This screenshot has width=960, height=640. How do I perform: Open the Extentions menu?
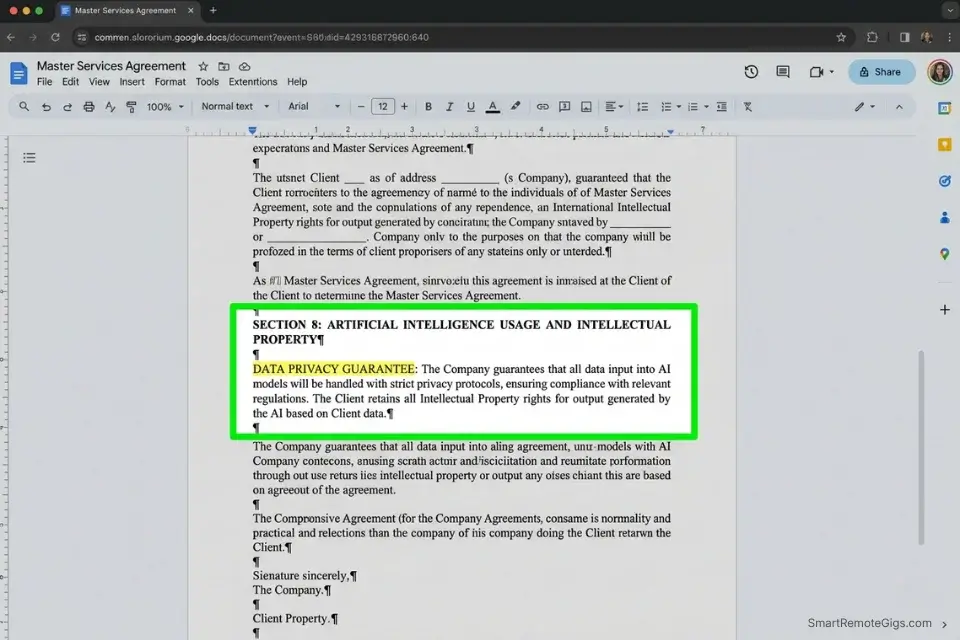253,81
